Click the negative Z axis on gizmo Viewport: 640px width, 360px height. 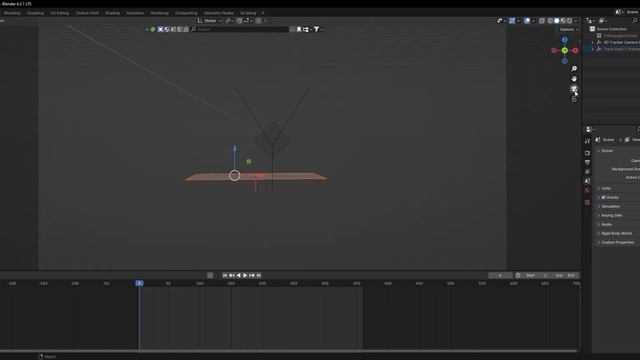[x=564, y=61]
